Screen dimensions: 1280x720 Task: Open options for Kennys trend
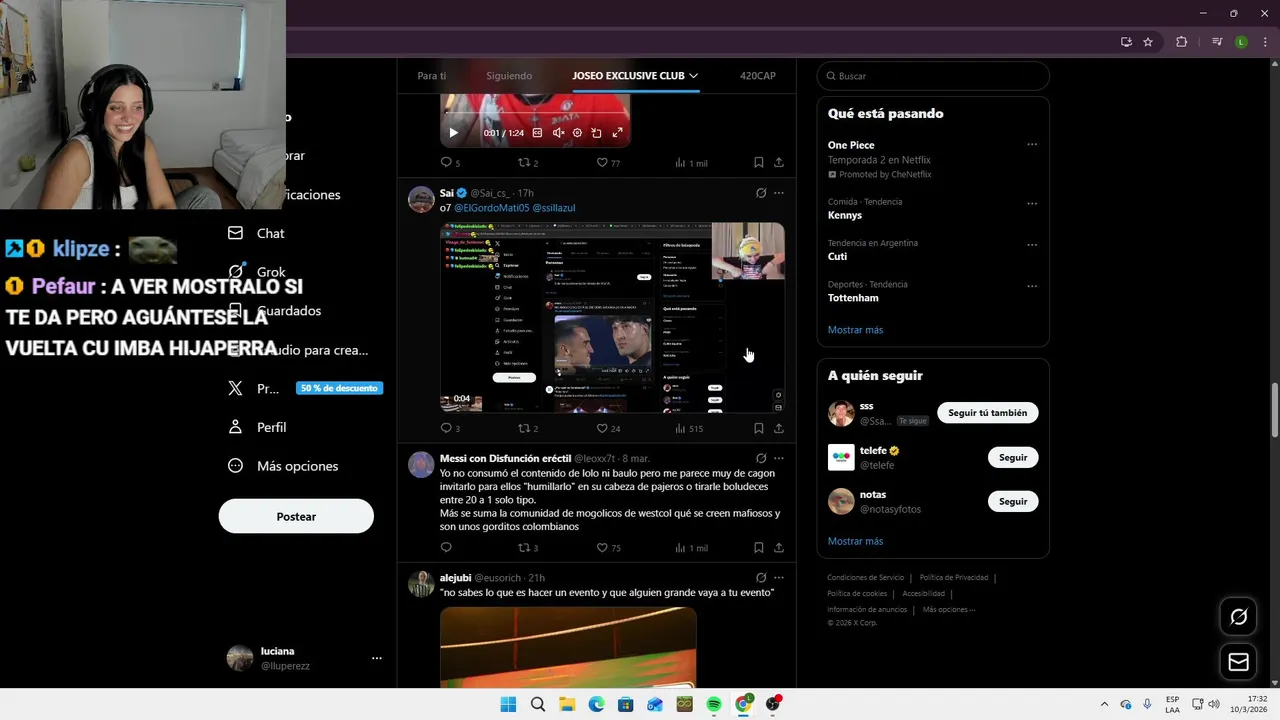1032,203
